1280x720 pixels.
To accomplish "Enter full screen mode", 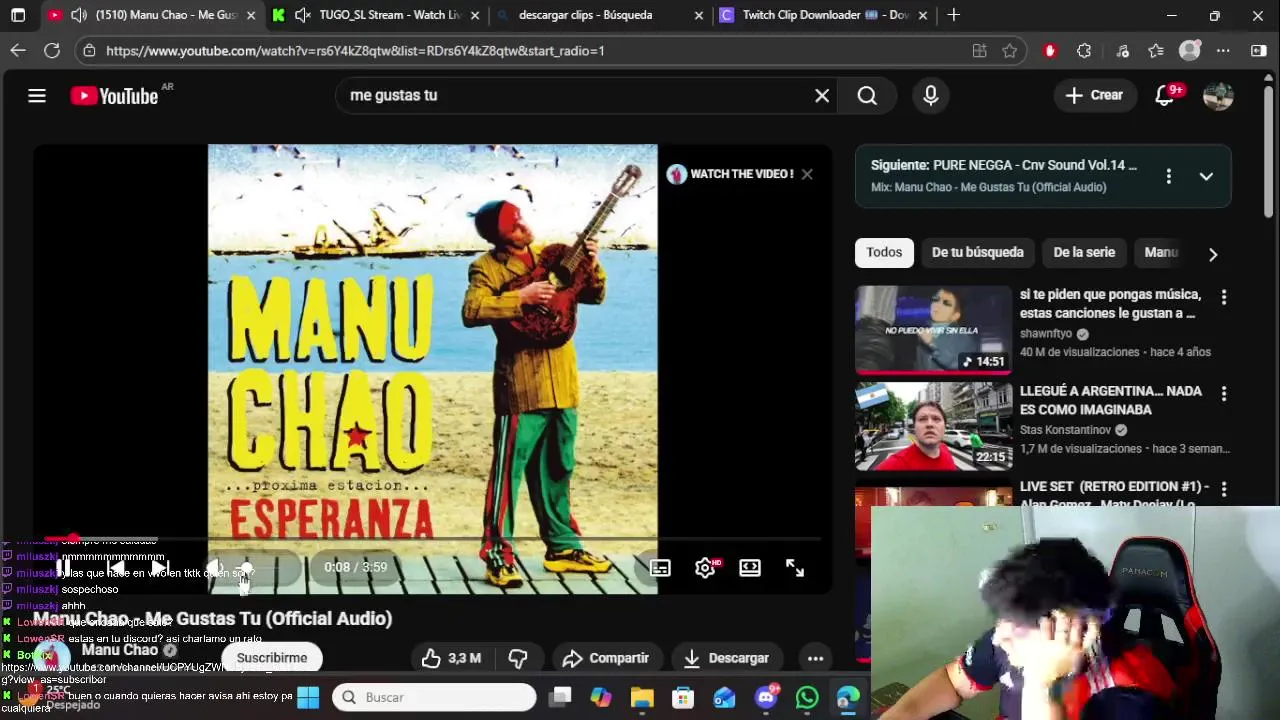I will point(795,568).
